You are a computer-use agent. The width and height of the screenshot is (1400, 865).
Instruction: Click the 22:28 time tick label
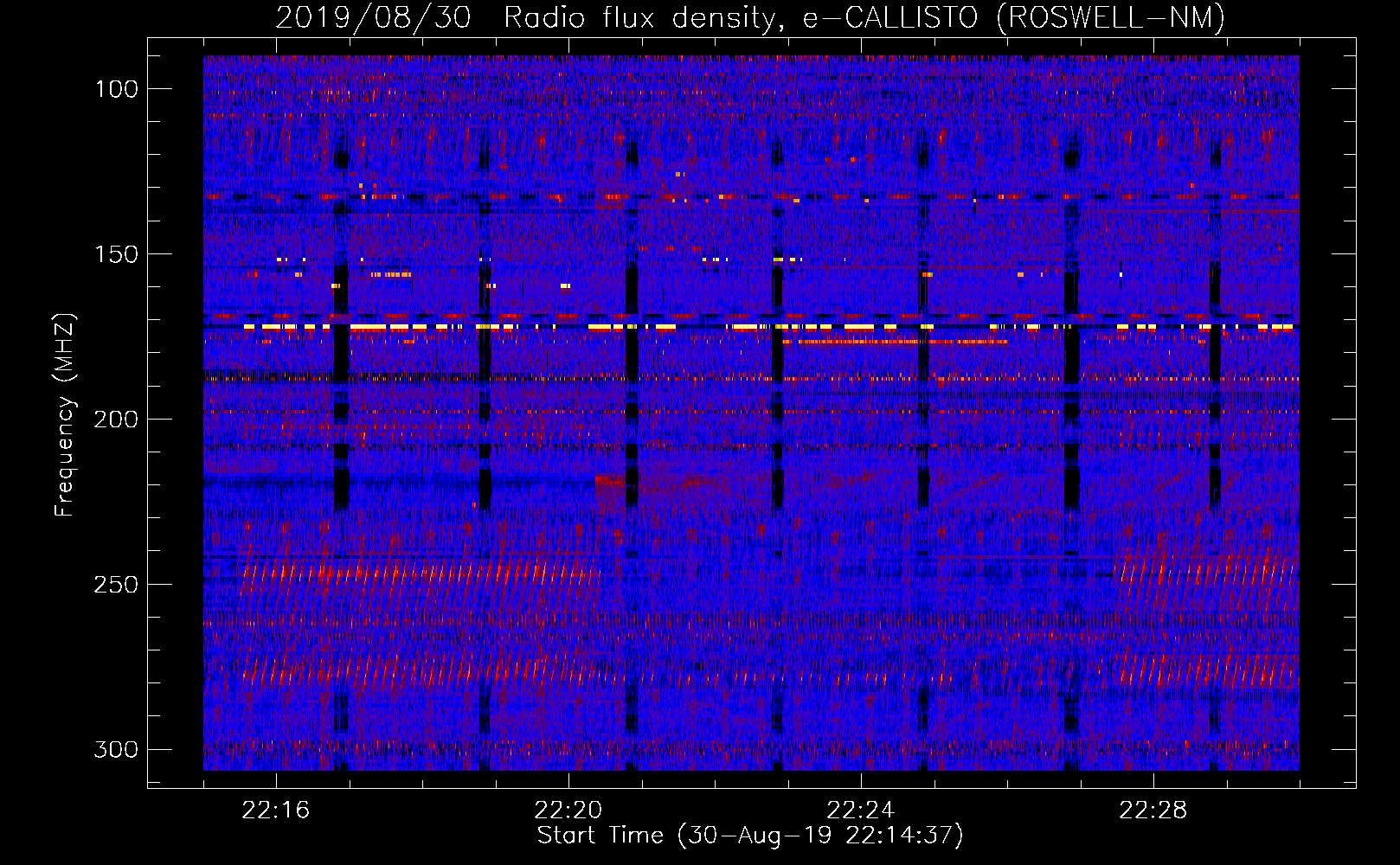point(1153,811)
